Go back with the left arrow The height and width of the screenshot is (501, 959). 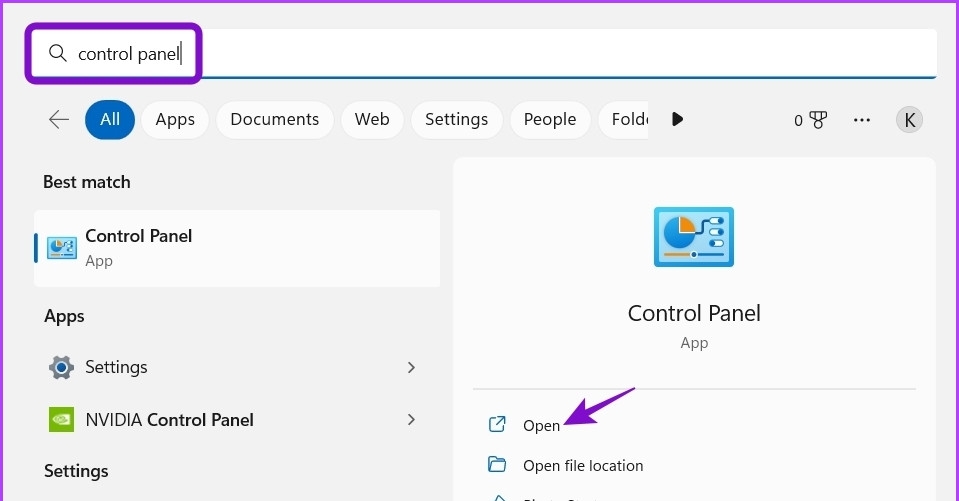point(59,119)
